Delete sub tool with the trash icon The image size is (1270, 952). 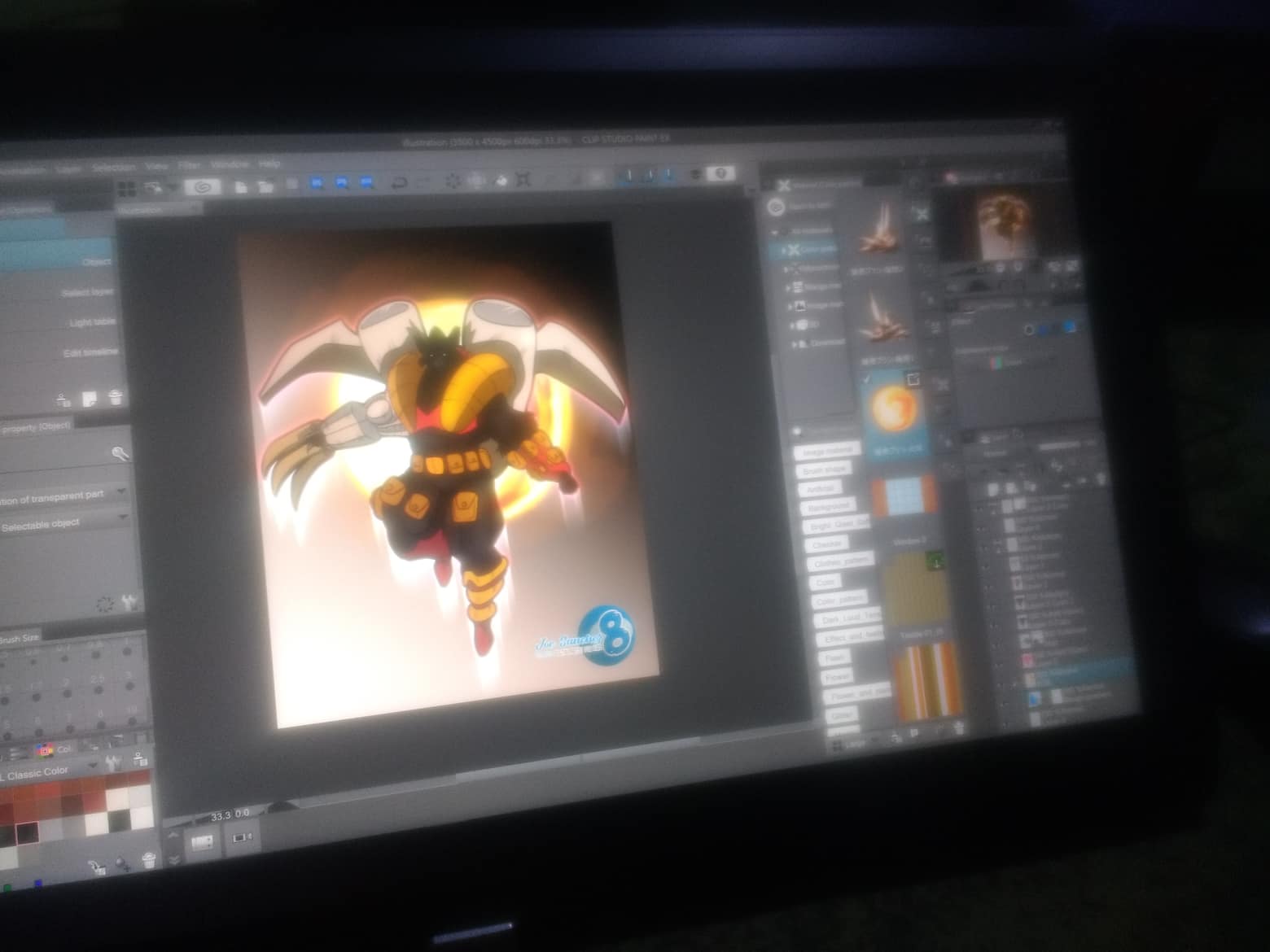[x=116, y=398]
